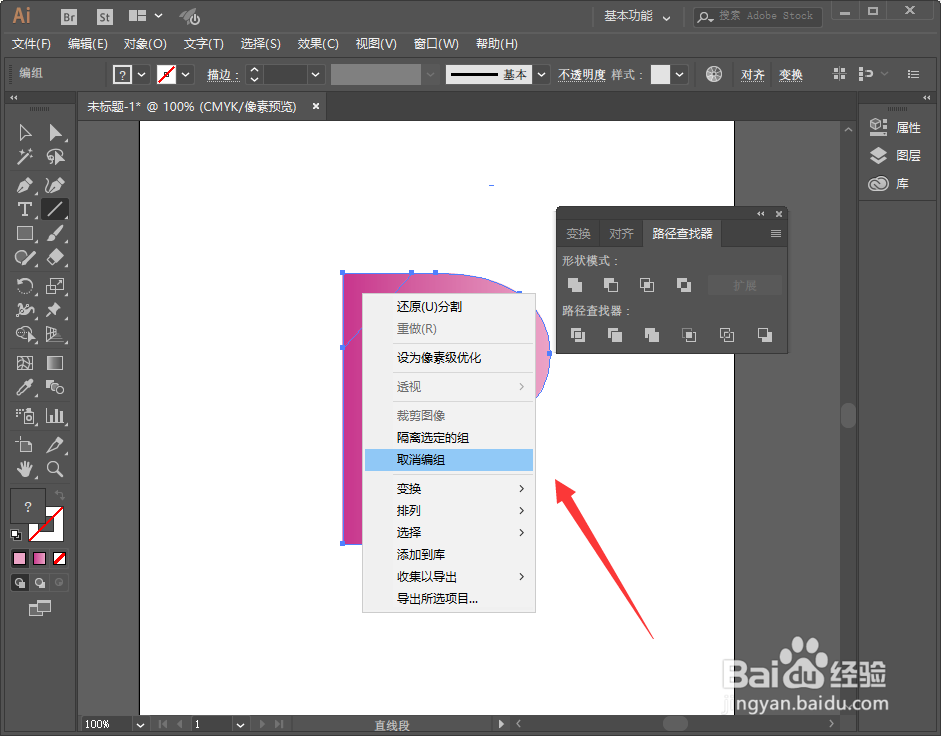Image resolution: width=941 pixels, height=736 pixels.
Task: Select the Curvature tool
Action: [55, 186]
